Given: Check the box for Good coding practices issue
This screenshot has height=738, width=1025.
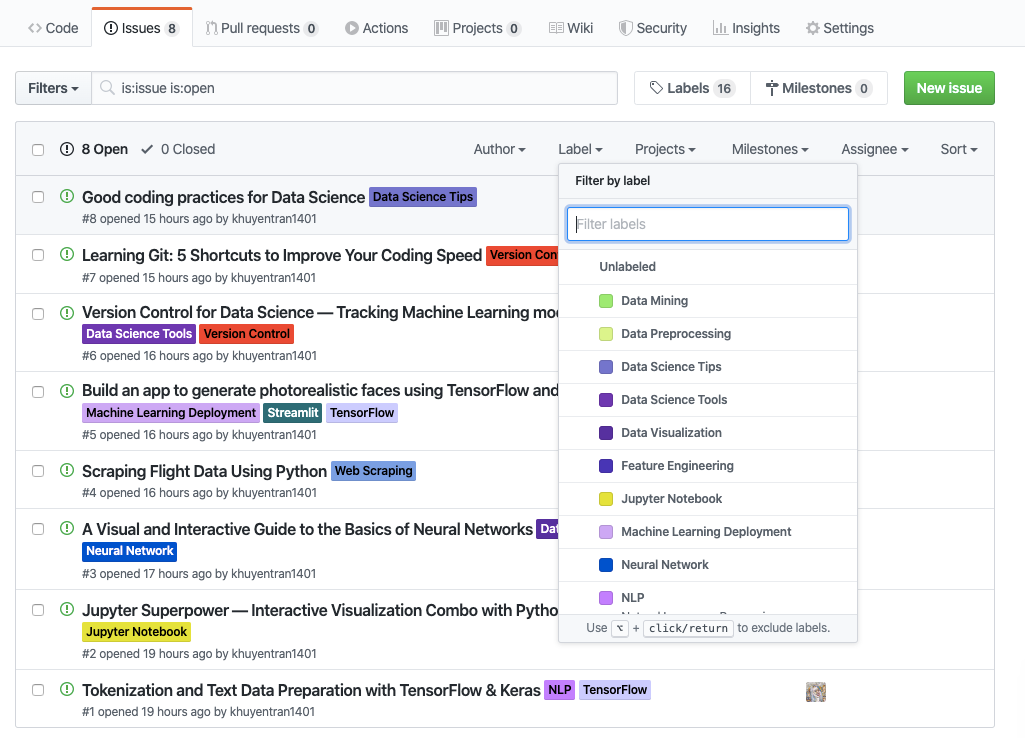Looking at the screenshot, I should click(38, 197).
